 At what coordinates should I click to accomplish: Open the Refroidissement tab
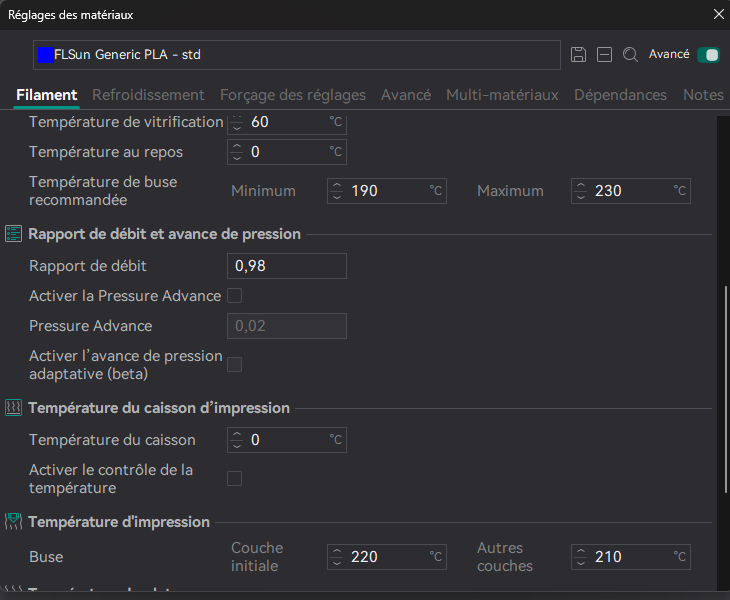pos(148,95)
